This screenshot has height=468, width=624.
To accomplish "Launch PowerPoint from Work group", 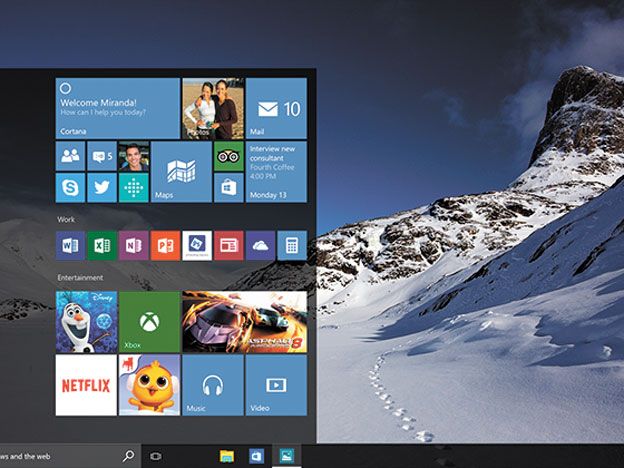I will pyautogui.click(x=166, y=246).
